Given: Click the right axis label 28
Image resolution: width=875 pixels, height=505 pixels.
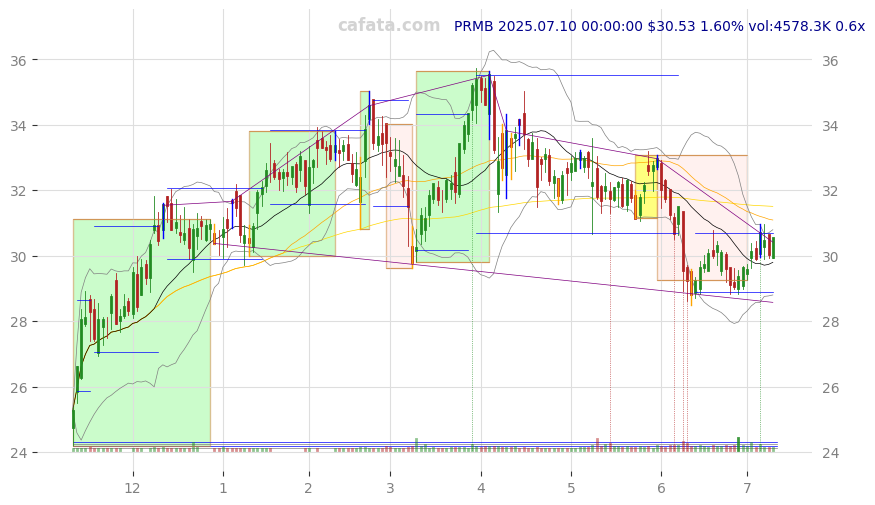Looking at the screenshot, I should [x=830, y=322].
